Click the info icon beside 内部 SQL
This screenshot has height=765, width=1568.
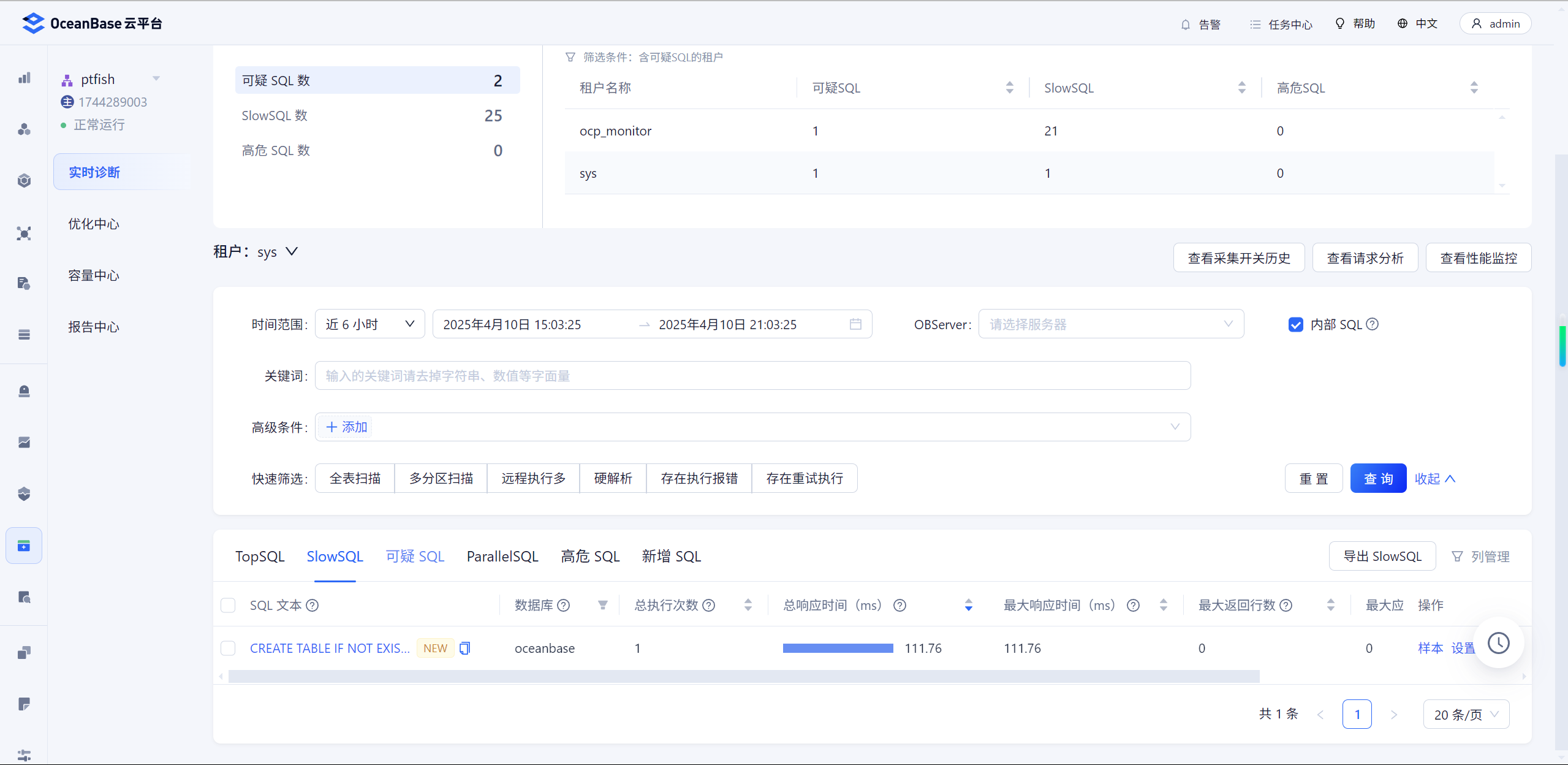pyautogui.click(x=1373, y=324)
